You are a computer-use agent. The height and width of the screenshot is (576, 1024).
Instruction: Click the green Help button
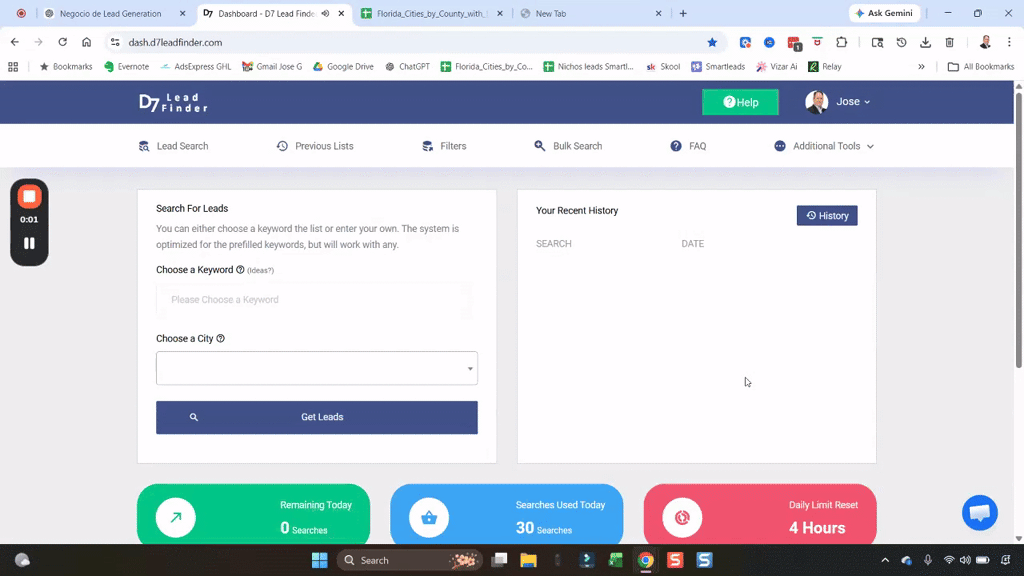[740, 102]
